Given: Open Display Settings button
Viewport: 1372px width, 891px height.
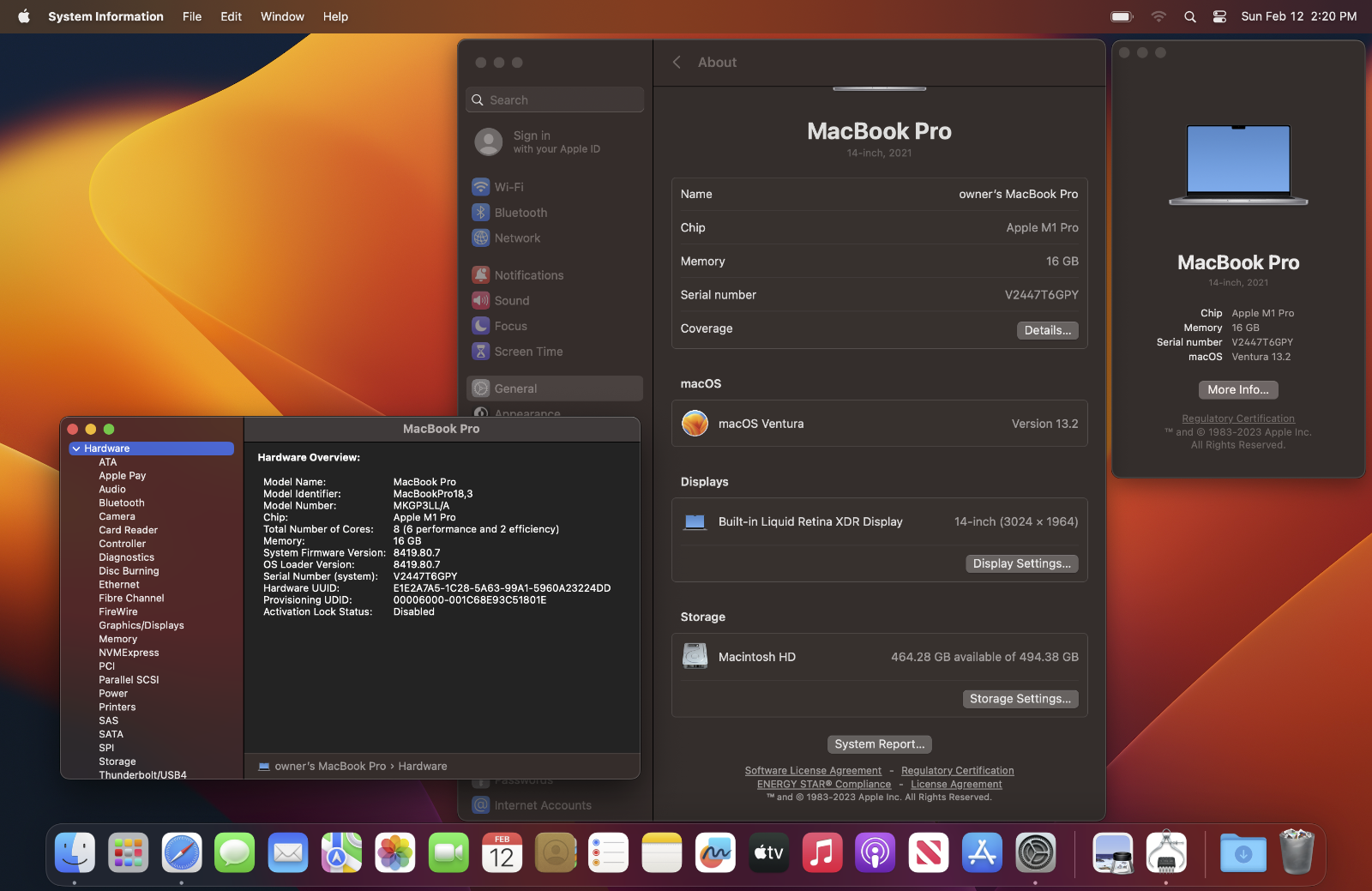Looking at the screenshot, I should [x=1021, y=563].
